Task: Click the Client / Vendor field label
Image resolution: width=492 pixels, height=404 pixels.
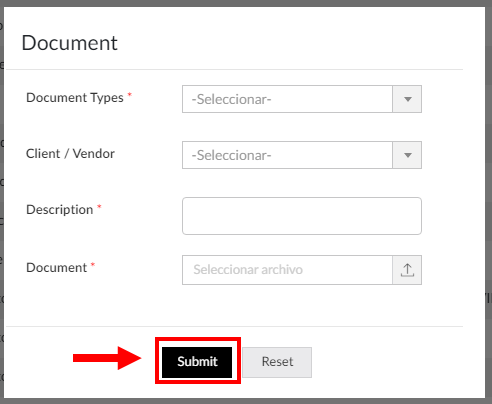Action: pos(70,154)
